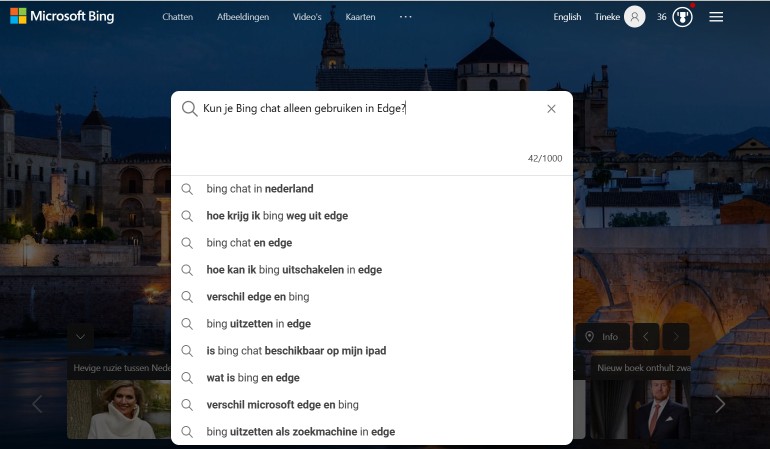Show next background image arrow

[676, 337]
